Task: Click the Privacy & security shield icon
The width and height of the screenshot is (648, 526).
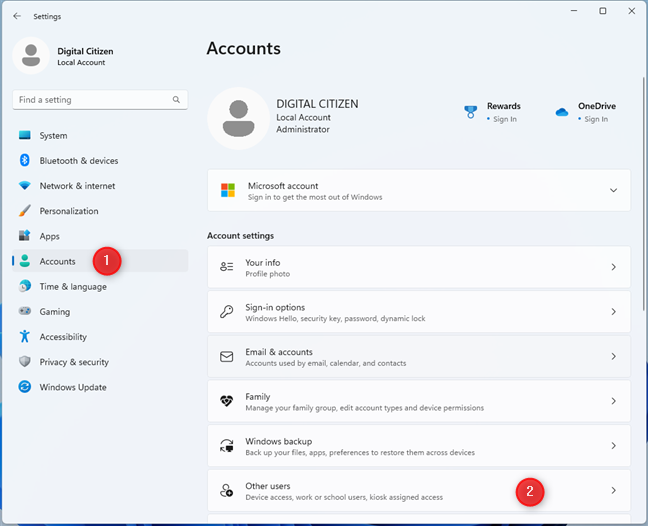Action: pos(25,362)
